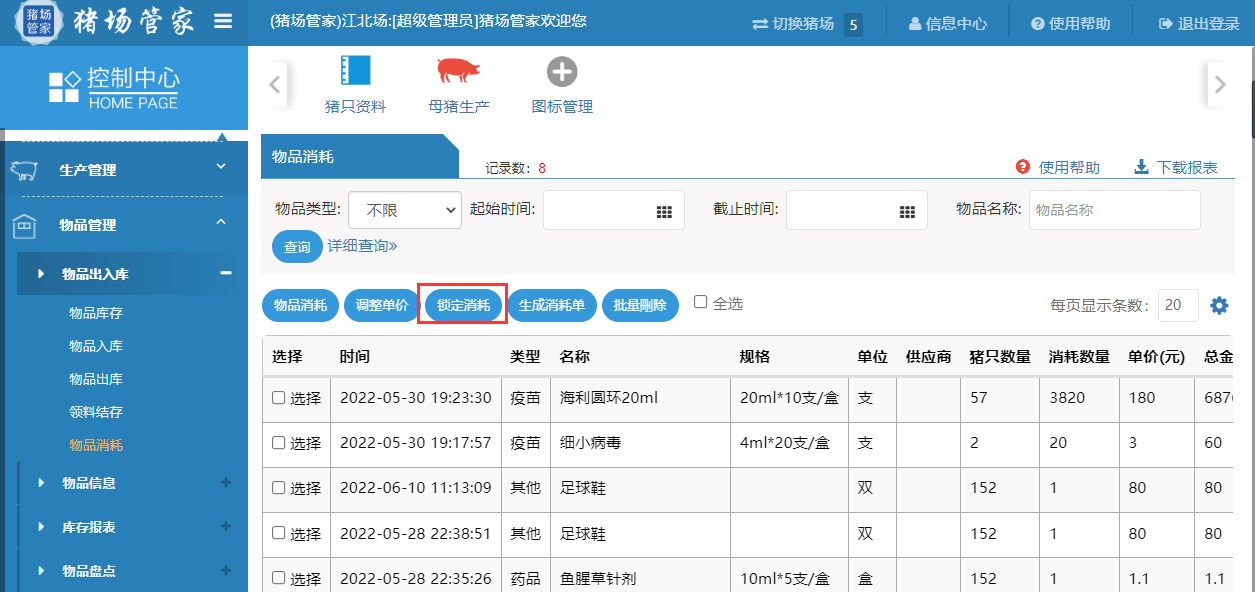Image resolution: width=1255 pixels, height=592 pixels.
Task: Open calendar picker for 截止时间
Action: coord(907,211)
